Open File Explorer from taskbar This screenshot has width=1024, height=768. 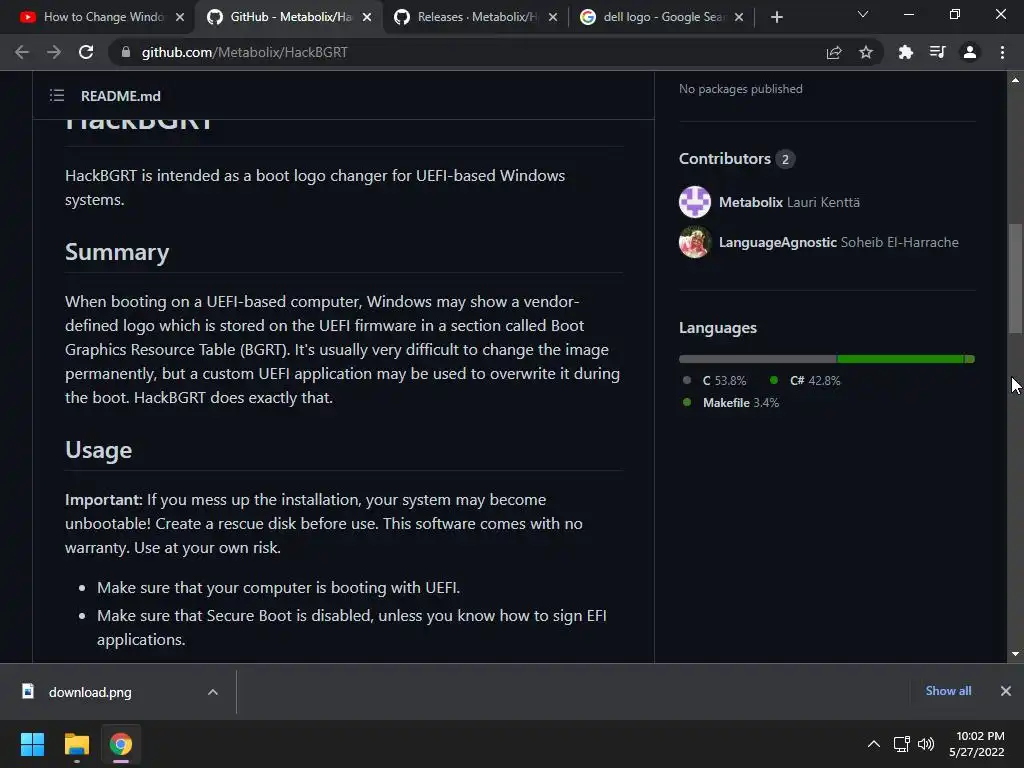pyautogui.click(x=76, y=744)
